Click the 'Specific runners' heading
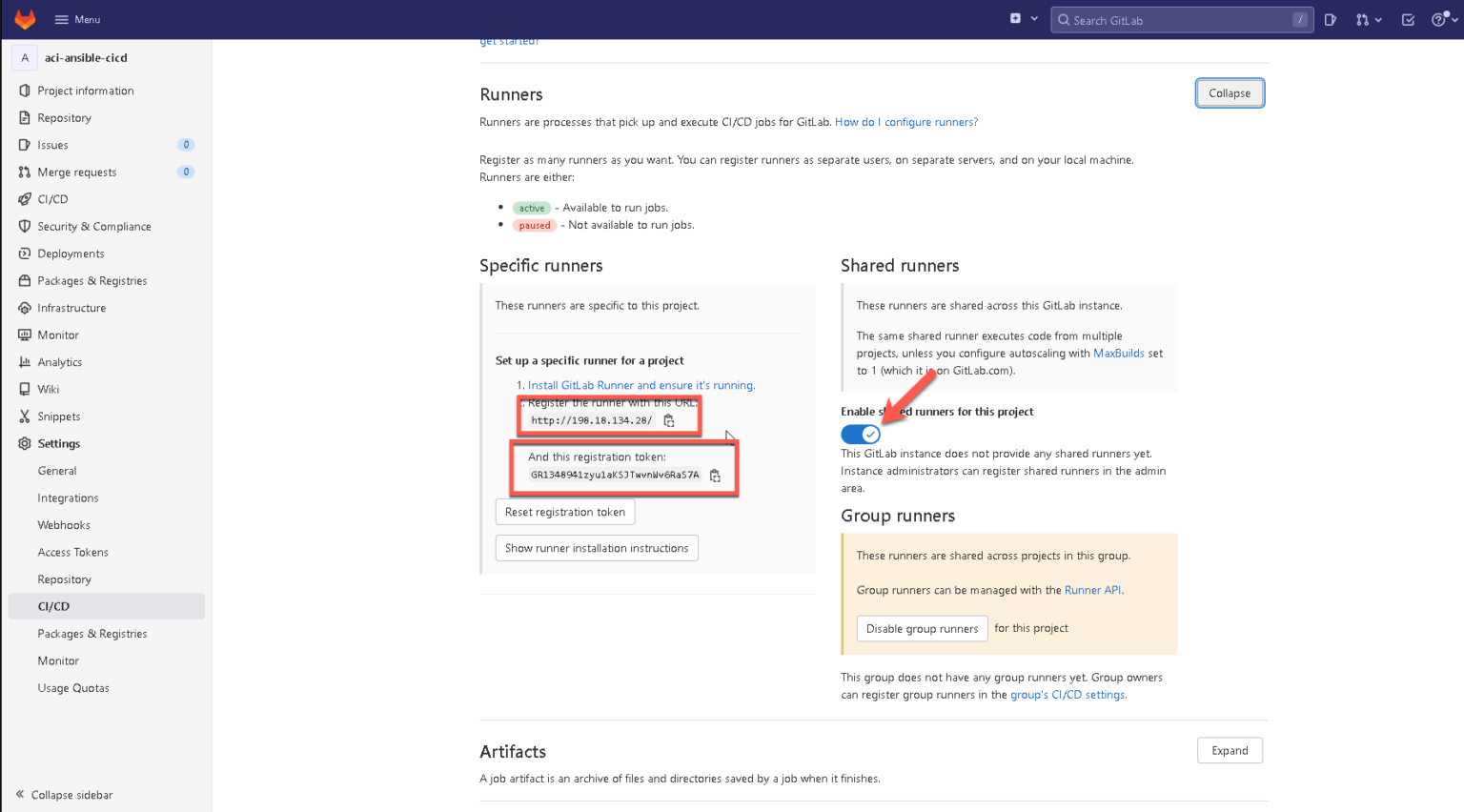This screenshot has width=1464, height=812. pyautogui.click(x=541, y=265)
